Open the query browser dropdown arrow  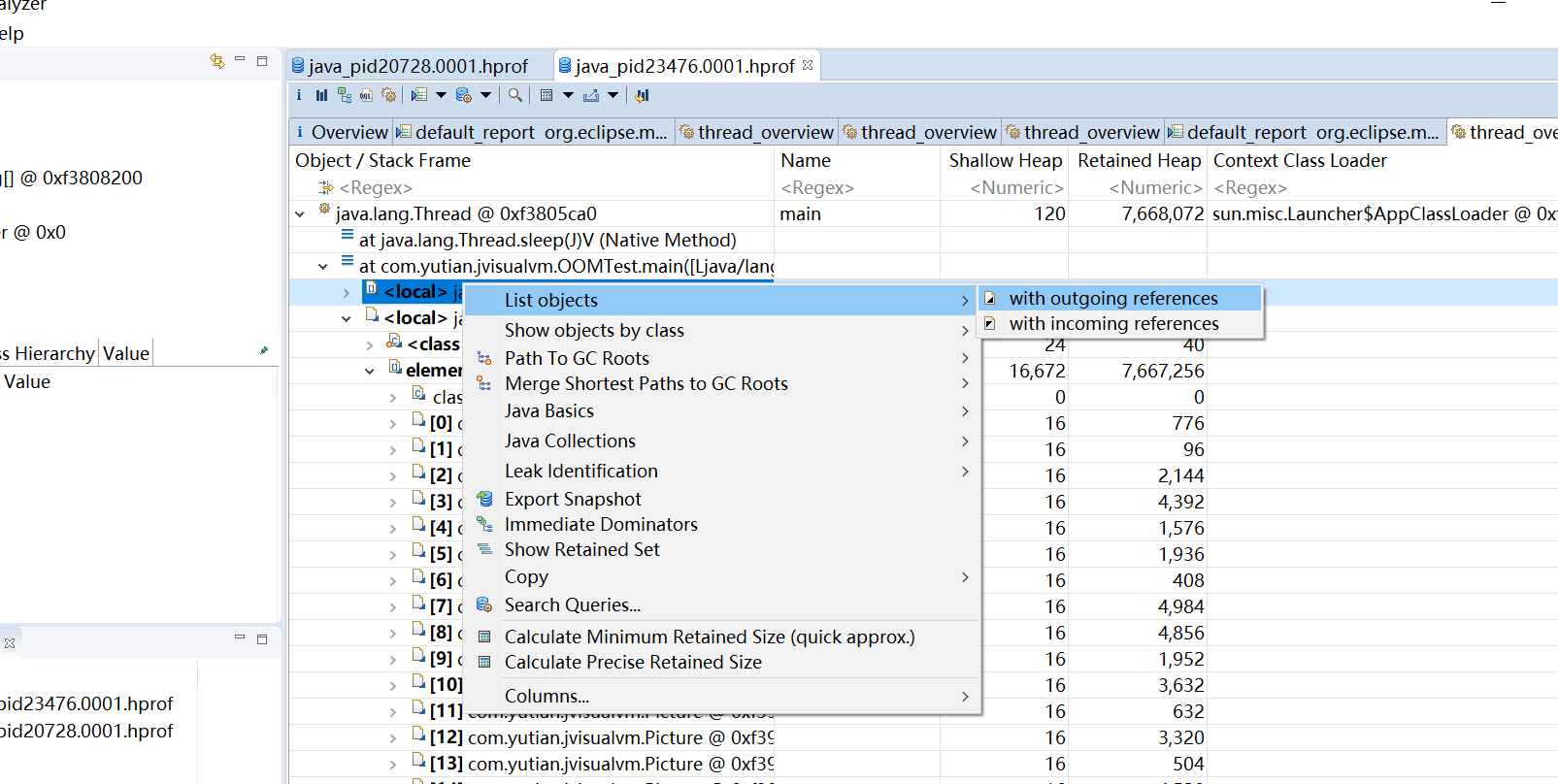click(x=486, y=95)
